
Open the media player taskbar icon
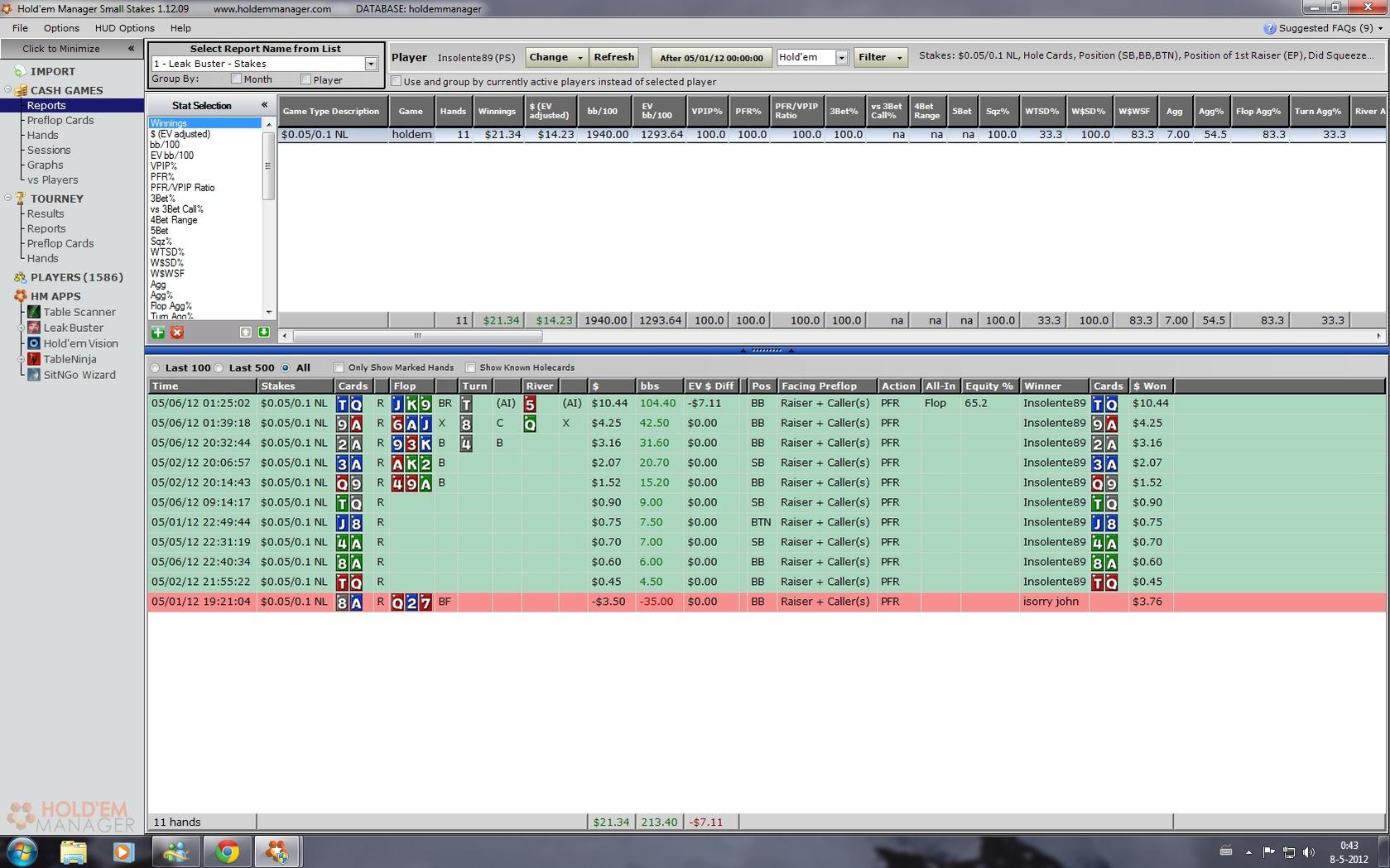click(123, 851)
